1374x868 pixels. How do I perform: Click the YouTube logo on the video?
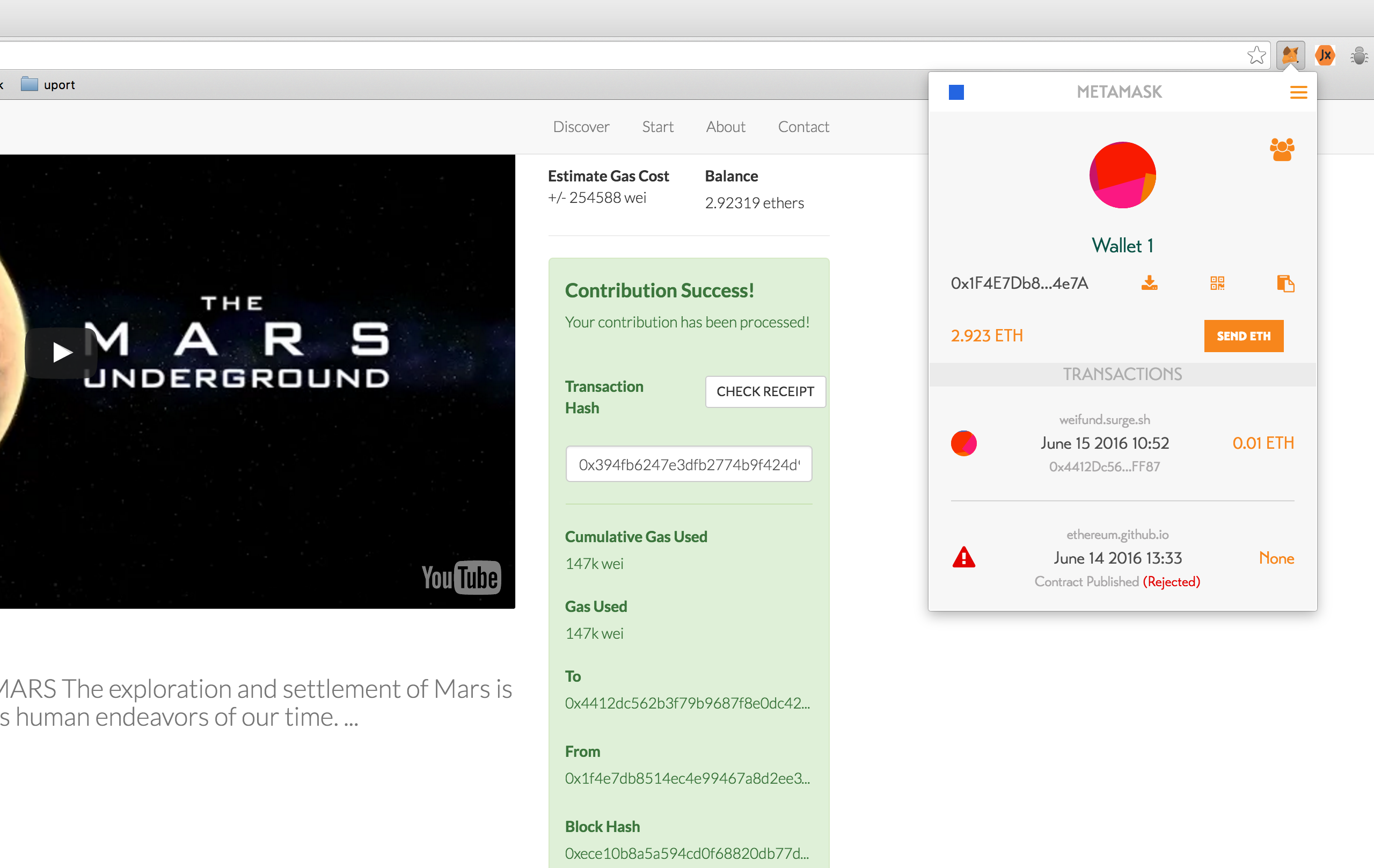click(461, 578)
